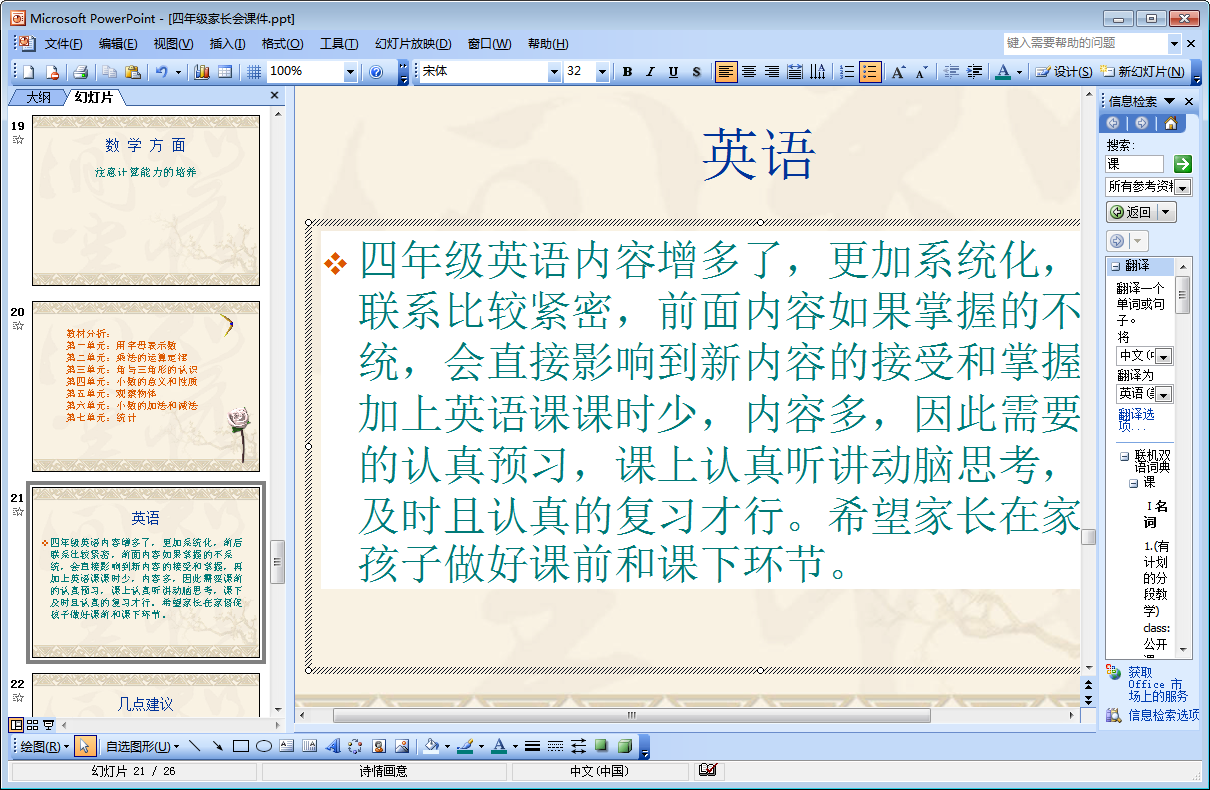Toggle Underline formatting
This screenshot has height=790, width=1210.
pos(673,72)
